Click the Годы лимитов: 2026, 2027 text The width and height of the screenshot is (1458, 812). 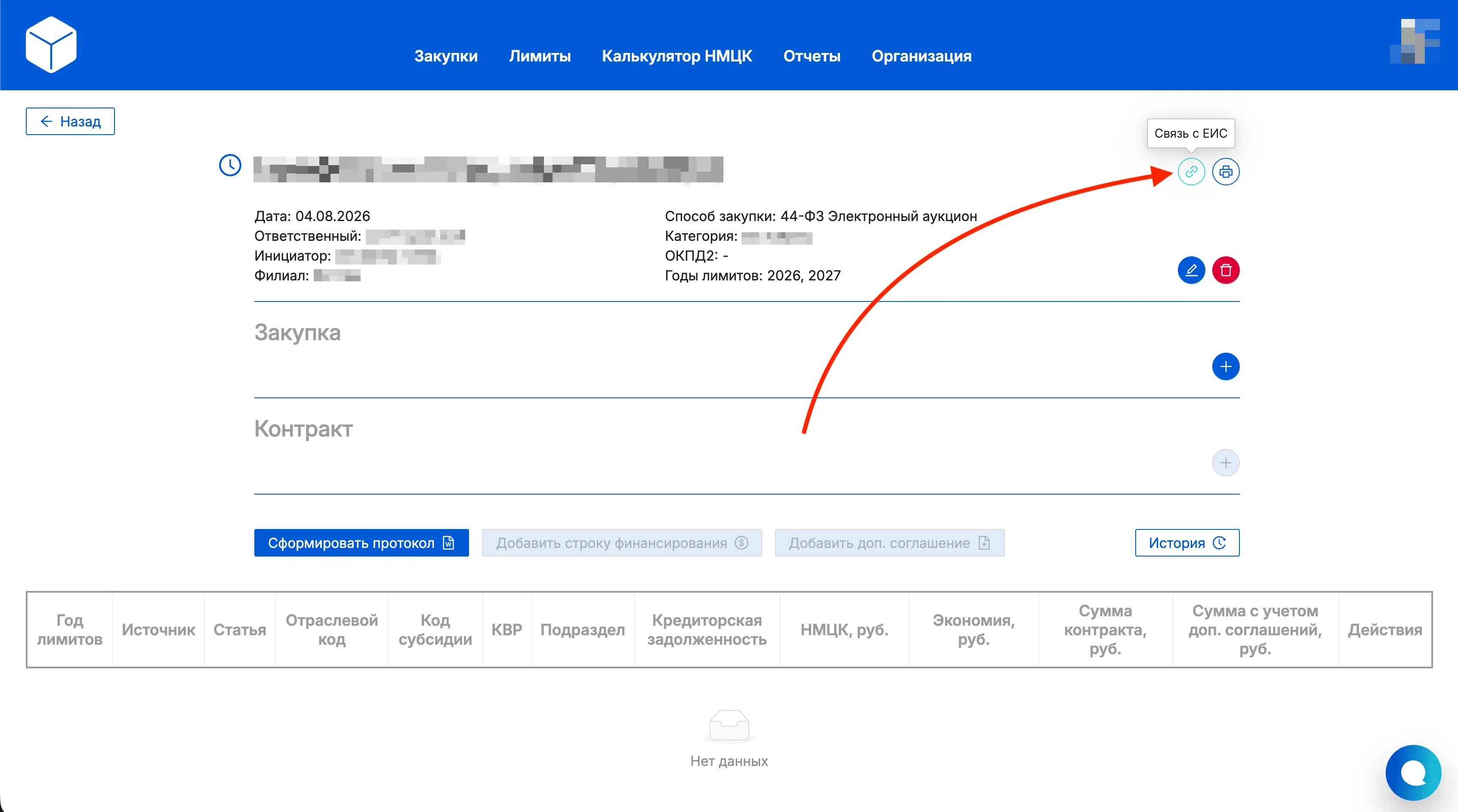coord(753,275)
